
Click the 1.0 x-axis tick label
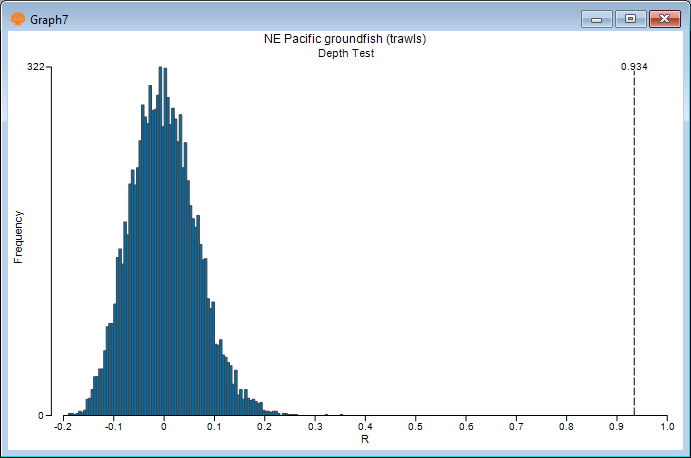click(668, 428)
